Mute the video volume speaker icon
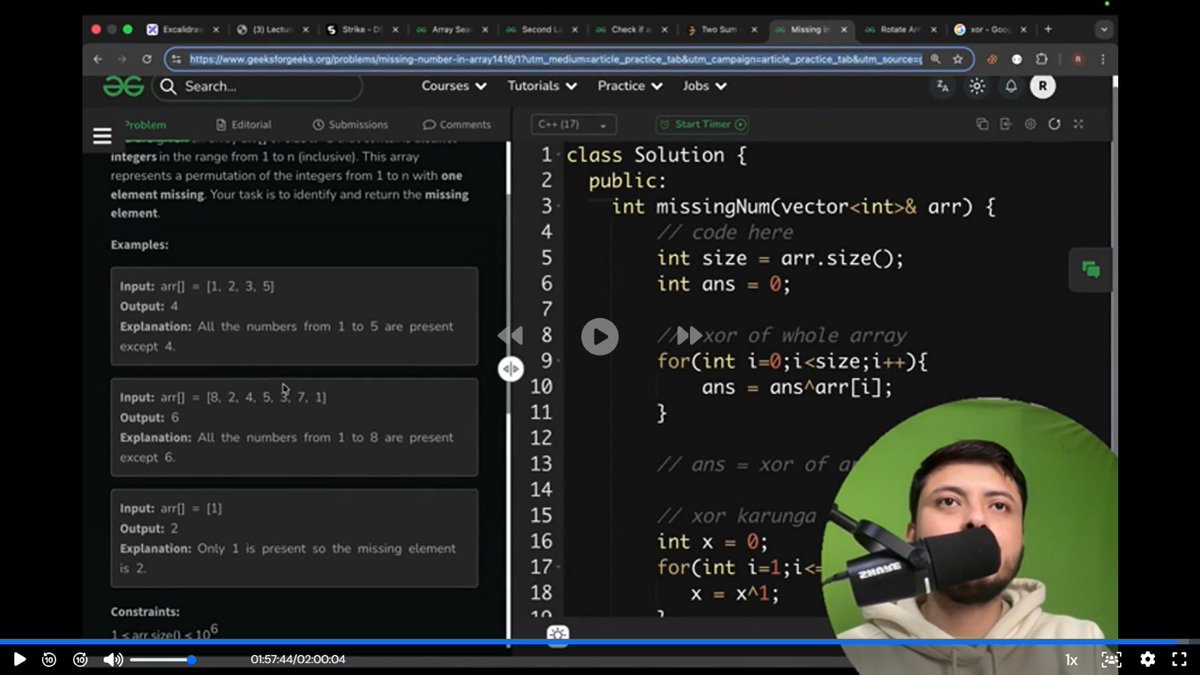 pyautogui.click(x=113, y=659)
